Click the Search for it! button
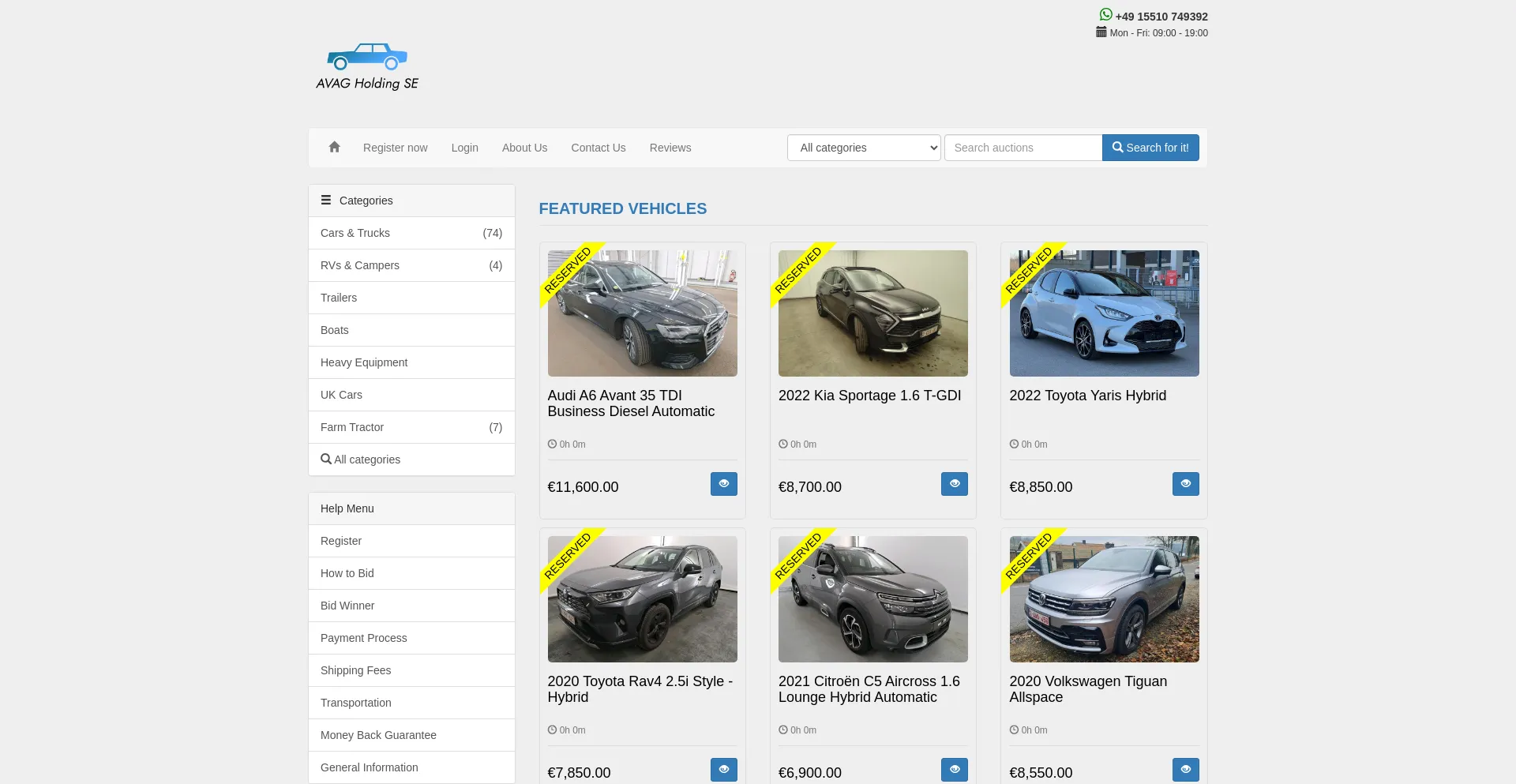Image resolution: width=1516 pixels, height=784 pixels. point(1150,148)
